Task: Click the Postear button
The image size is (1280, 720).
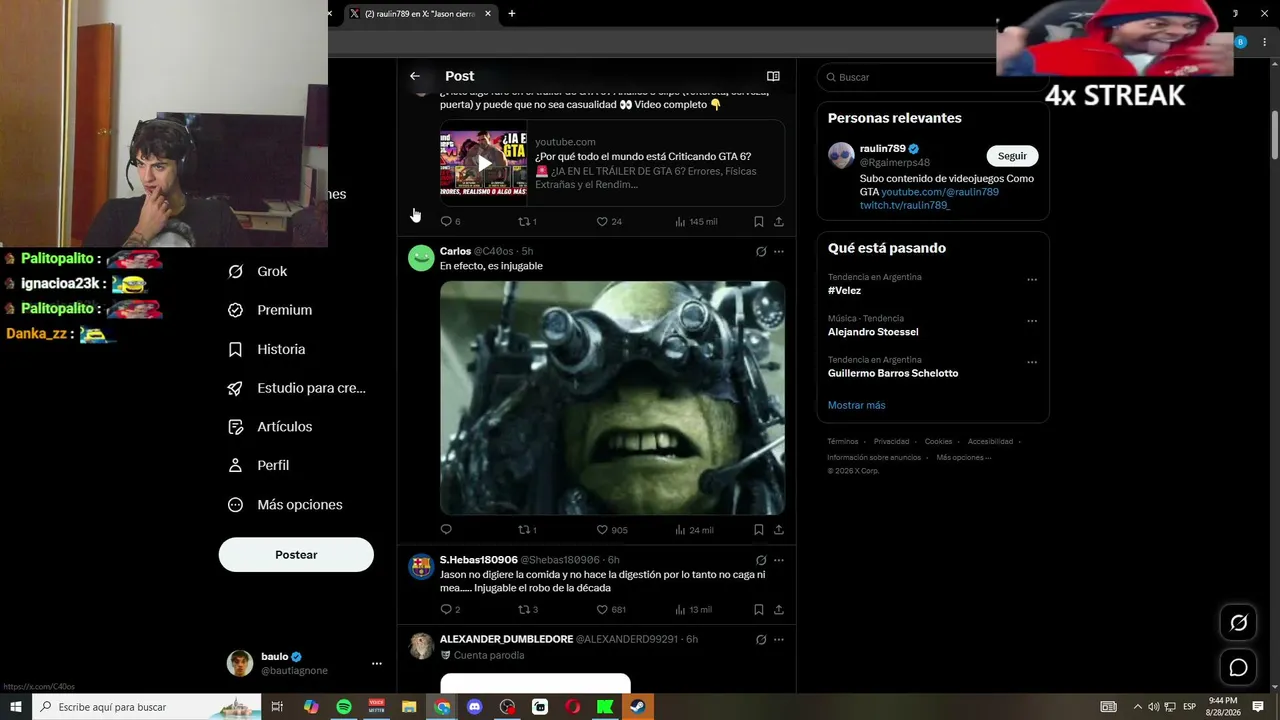Action: click(x=296, y=555)
